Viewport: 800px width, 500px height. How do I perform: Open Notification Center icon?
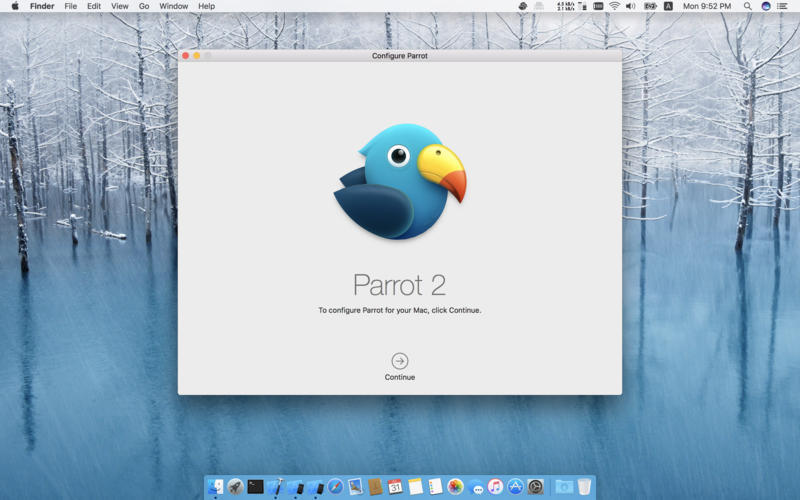click(782, 6)
